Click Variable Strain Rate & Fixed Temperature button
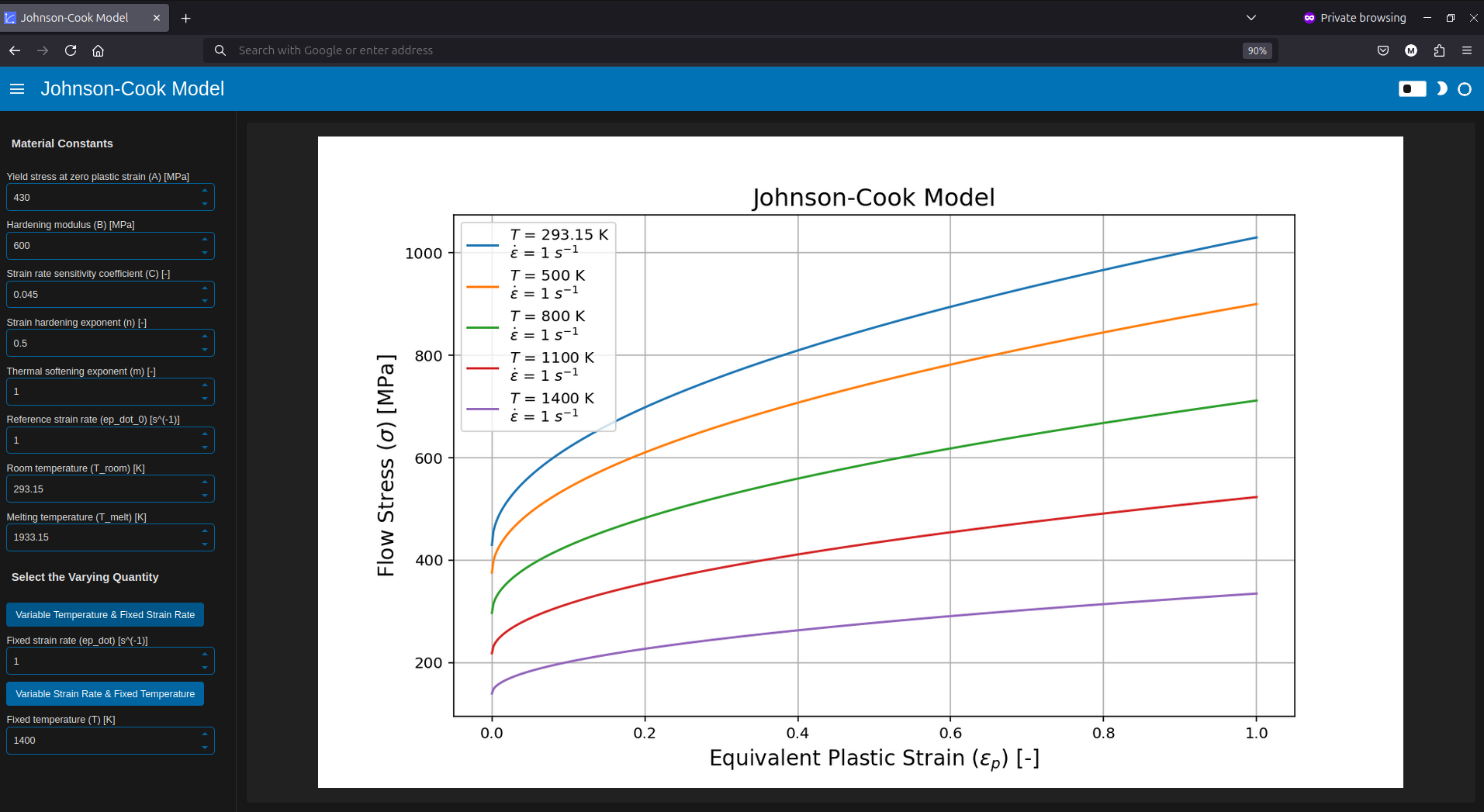 pyautogui.click(x=105, y=693)
